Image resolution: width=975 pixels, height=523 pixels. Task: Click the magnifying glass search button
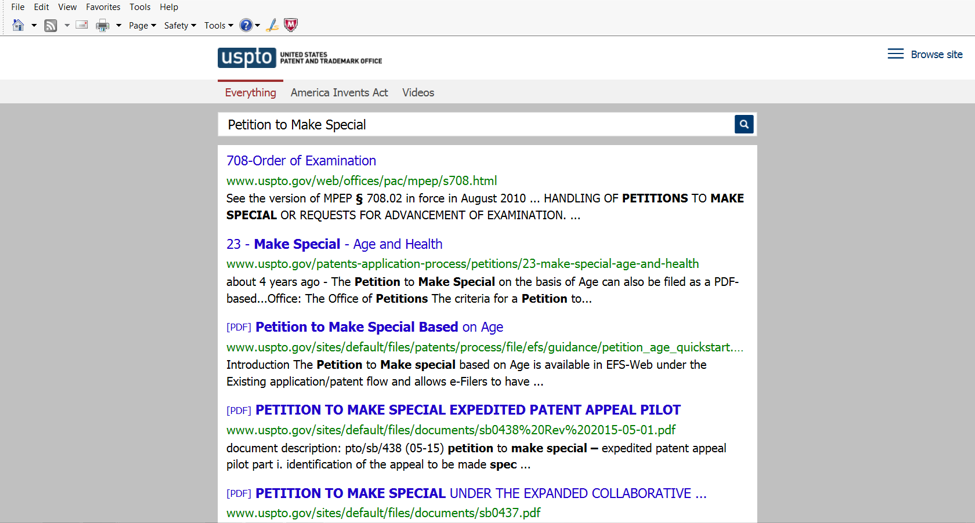744,124
